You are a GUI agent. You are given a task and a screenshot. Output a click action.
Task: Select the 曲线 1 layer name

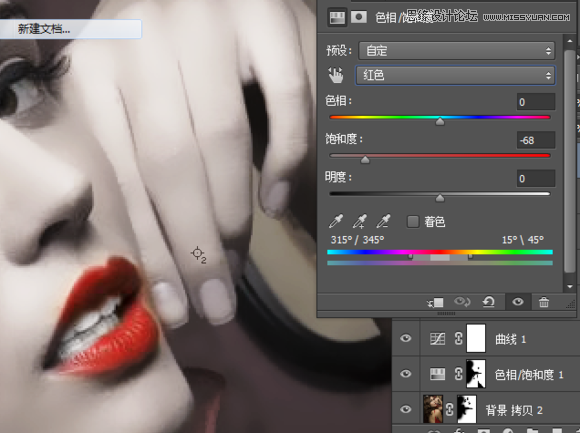click(510, 339)
